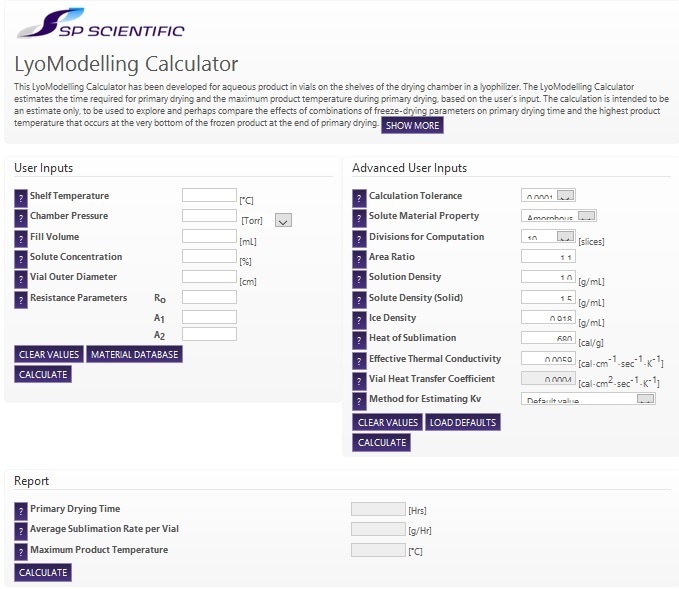Click the Shelf Temperature input field
Image resolution: width=679 pixels, height=589 pixels.
point(209,195)
